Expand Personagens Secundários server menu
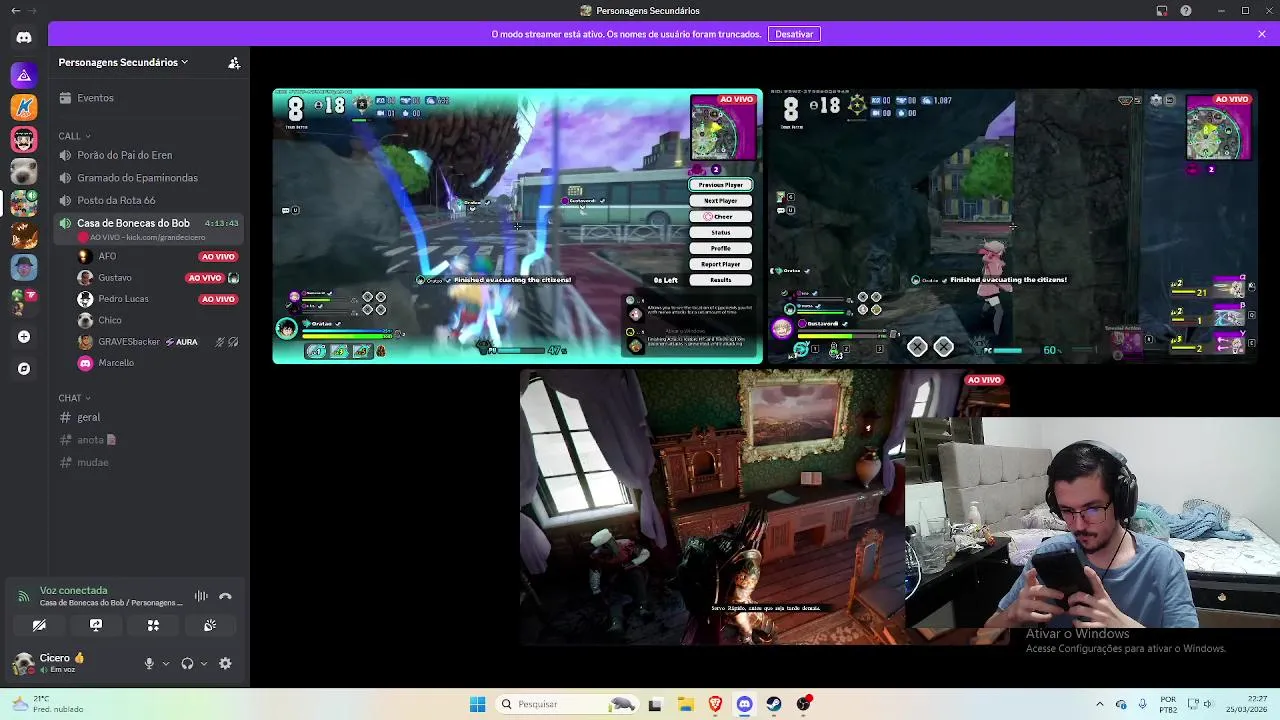The image size is (1280, 720). click(x=123, y=62)
